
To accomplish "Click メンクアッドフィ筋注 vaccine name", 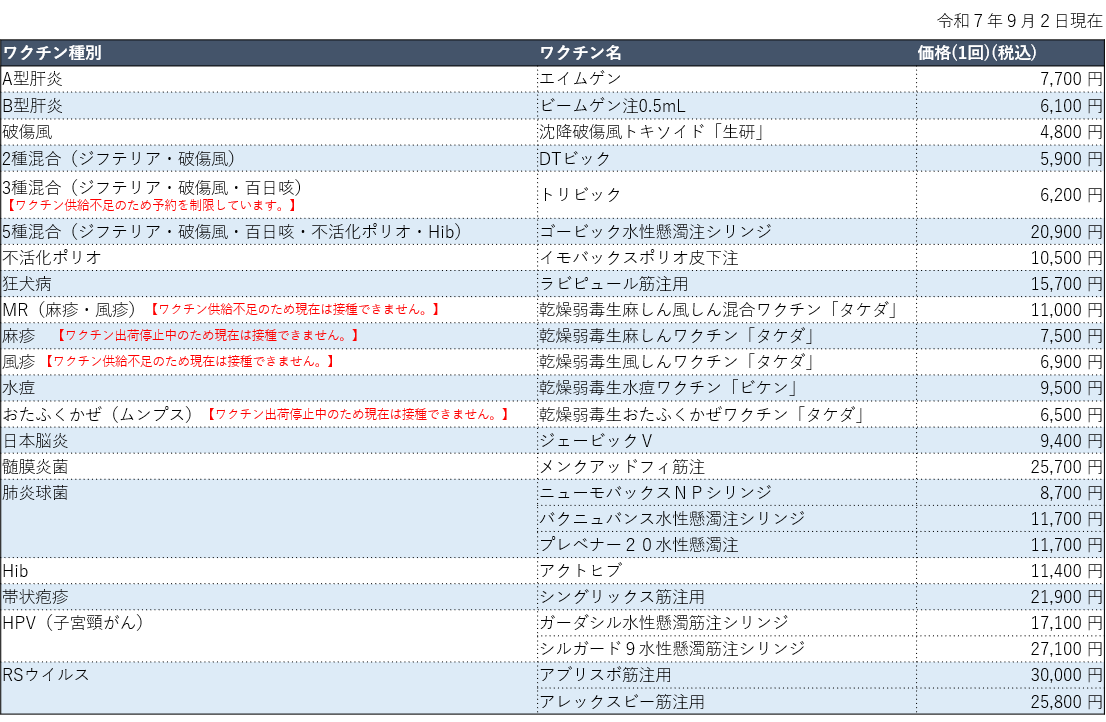I will [622, 467].
